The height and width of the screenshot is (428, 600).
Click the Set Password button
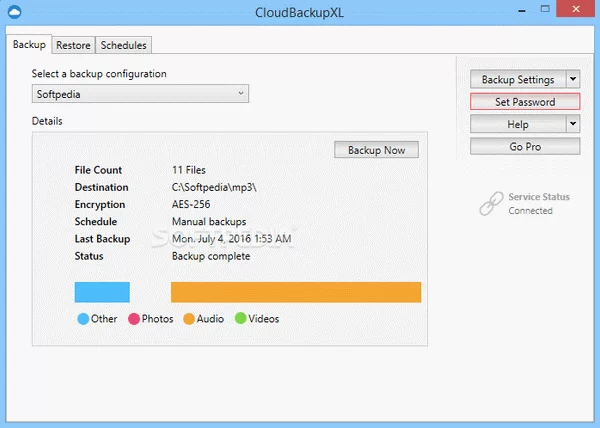(x=525, y=102)
